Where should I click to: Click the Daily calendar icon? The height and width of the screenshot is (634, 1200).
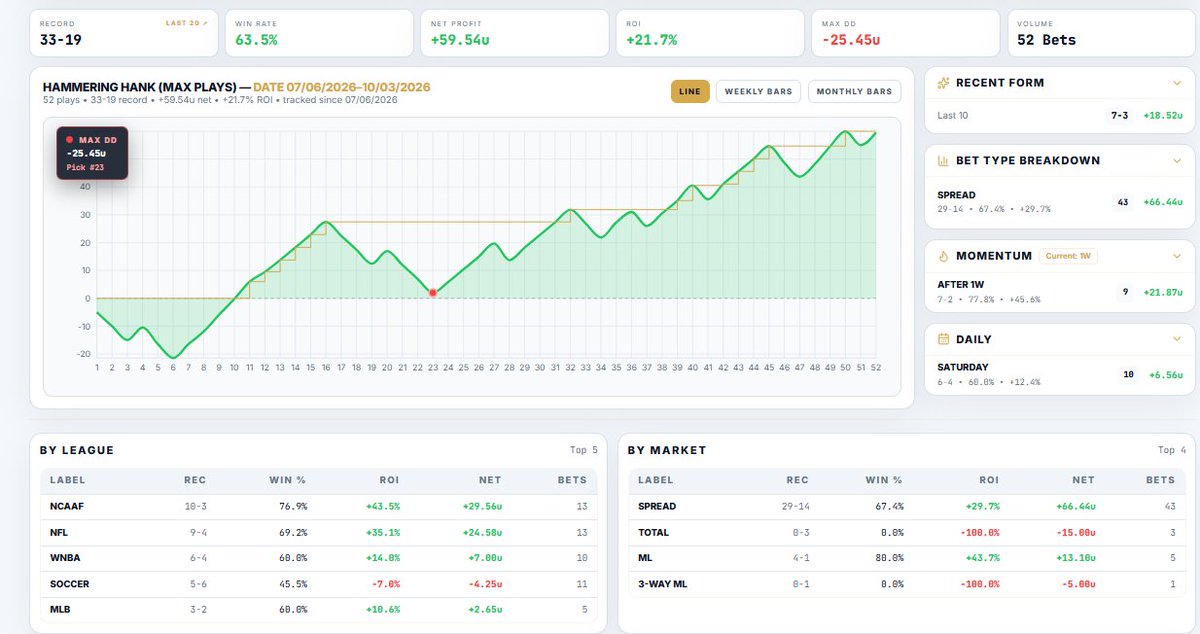943,339
